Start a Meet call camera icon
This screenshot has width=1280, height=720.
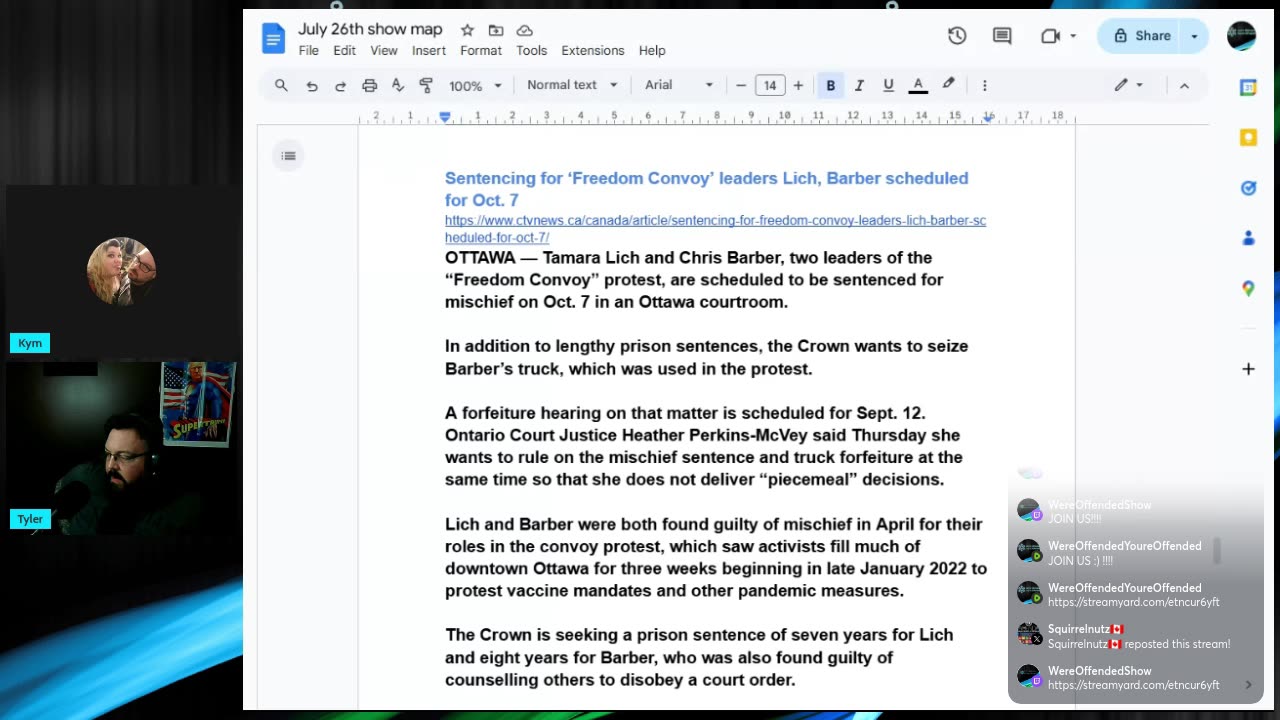(x=1050, y=36)
